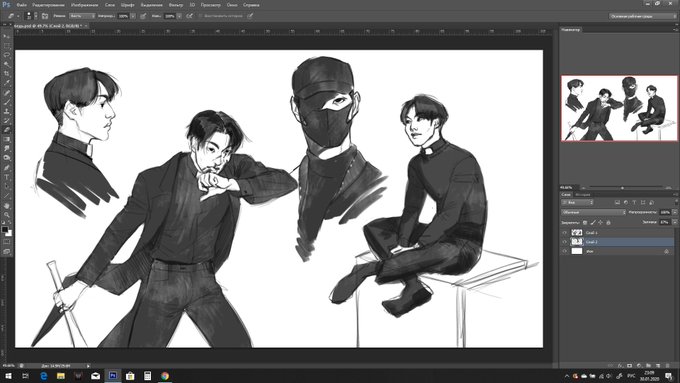Select the Rectangular Marquee tool

tap(7, 45)
